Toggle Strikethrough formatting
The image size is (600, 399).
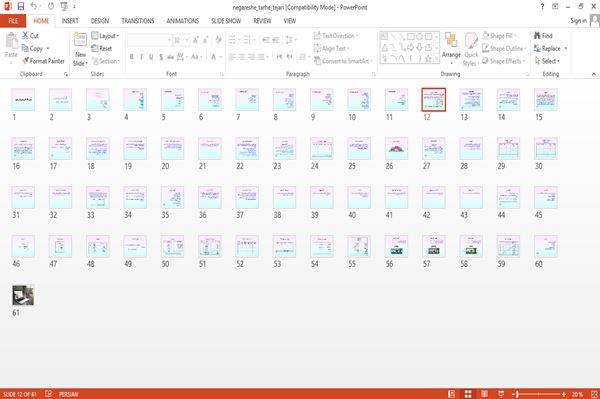coord(171,57)
